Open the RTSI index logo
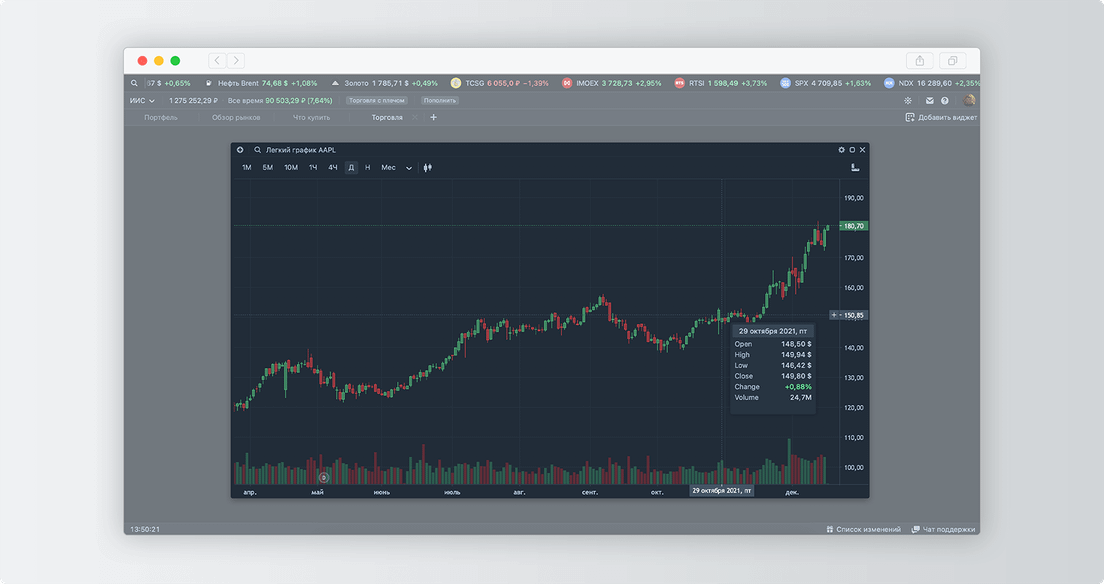 point(679,83)
